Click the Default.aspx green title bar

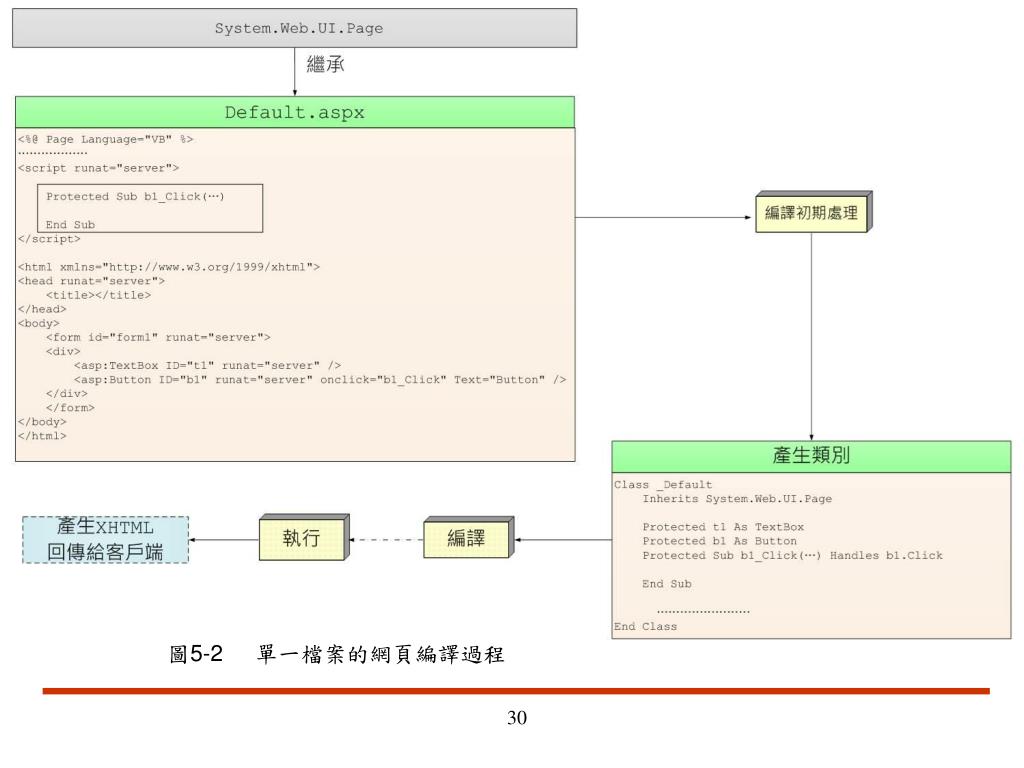pos(295,112)
